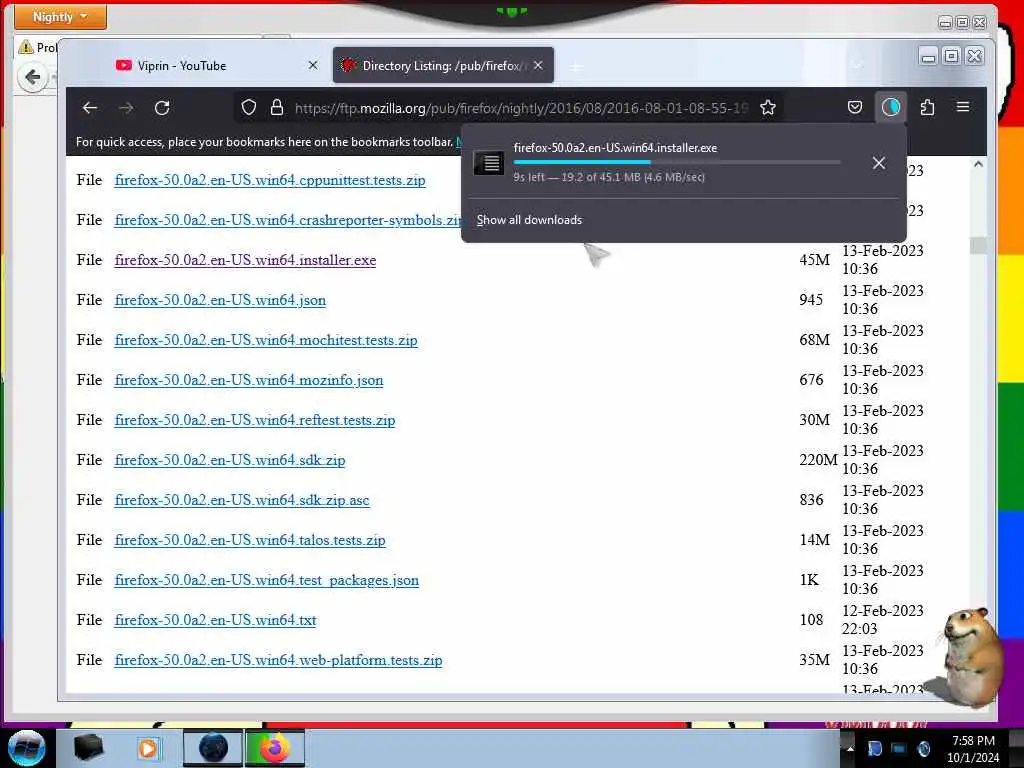Open the shield tracking protection icon
The width and height of the screenshot is (1024, 768).
coord(249,107)
